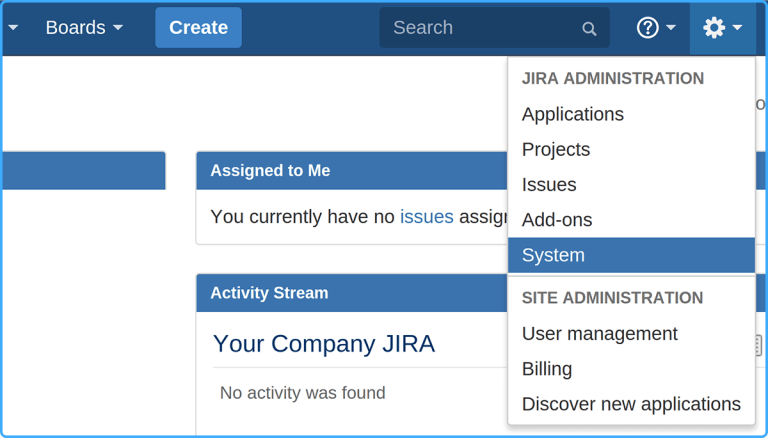Click the magnifier search icon
This screenshot has width=768, height=438.
pyautogui.click(x=589, y=29)
